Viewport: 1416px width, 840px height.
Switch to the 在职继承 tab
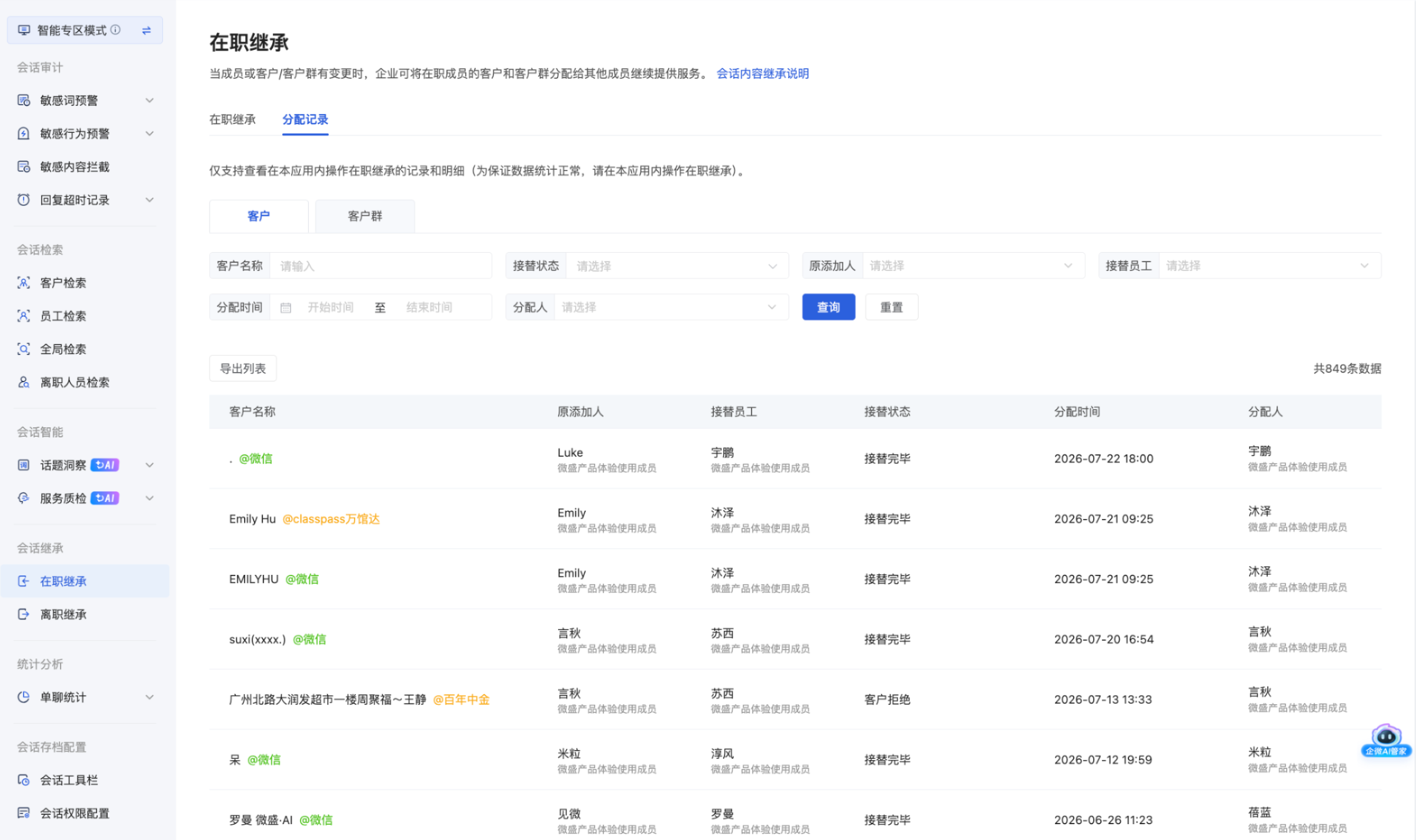click(x=233, y=119)
